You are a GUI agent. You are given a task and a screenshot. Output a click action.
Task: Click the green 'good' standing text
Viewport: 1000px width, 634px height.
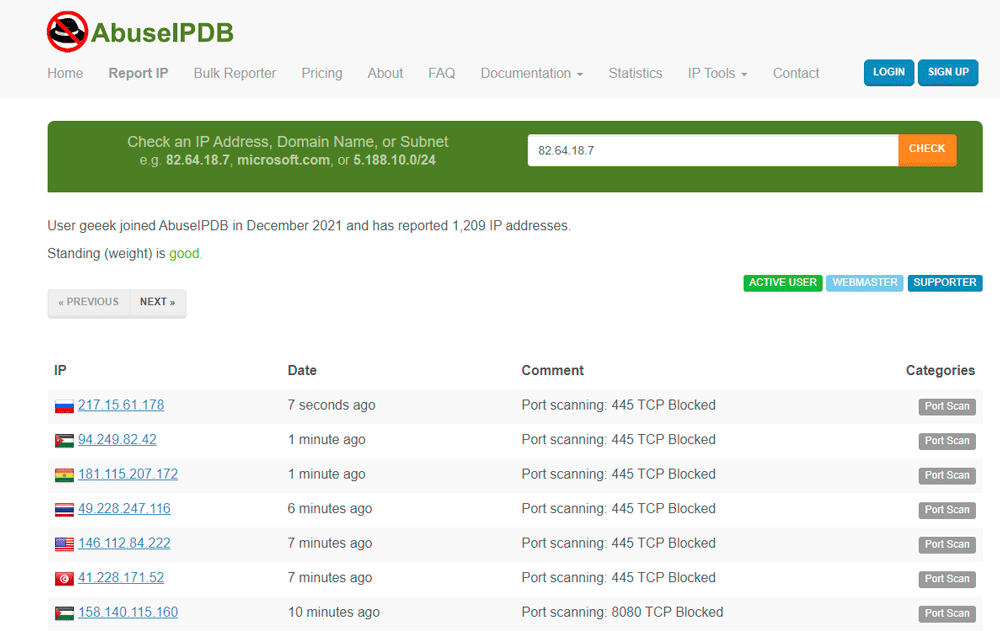pyautogui.click(x=184, y=254)
